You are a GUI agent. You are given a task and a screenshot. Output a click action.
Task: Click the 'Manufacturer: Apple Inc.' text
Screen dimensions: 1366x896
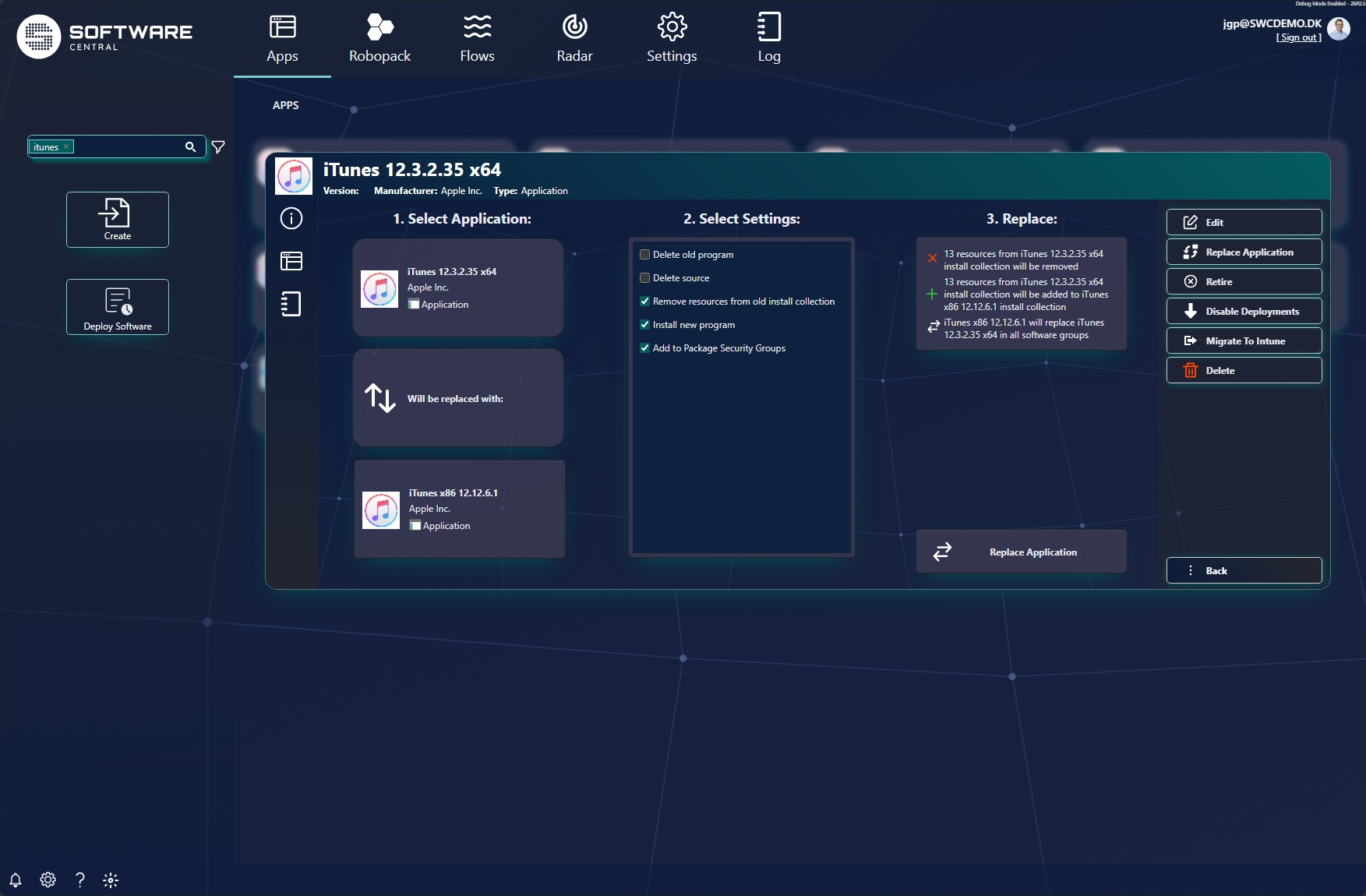pos(428,191)
